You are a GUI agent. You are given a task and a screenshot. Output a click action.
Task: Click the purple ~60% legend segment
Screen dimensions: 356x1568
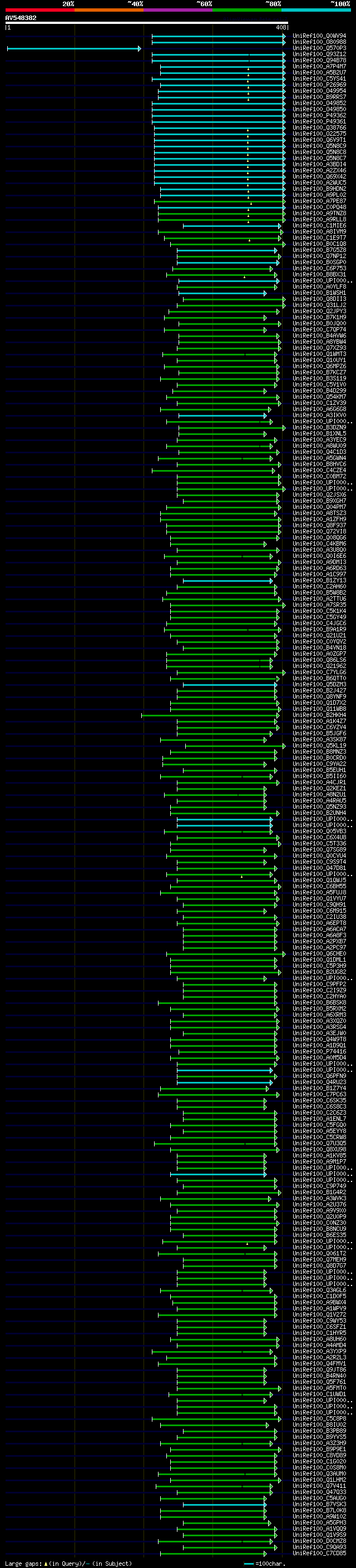click(179, 10)
